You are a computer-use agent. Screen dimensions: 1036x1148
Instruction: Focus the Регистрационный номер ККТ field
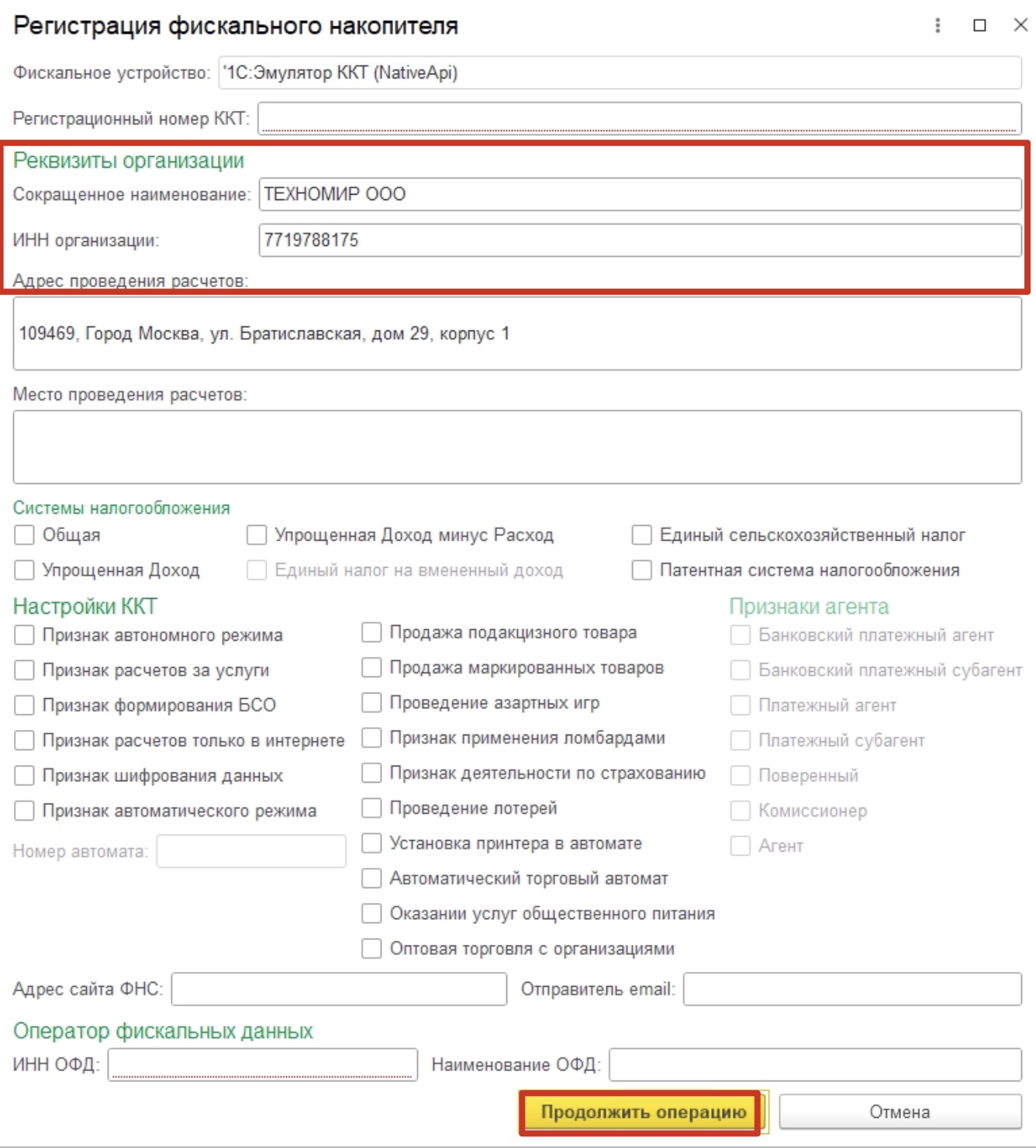pos(639,119)
